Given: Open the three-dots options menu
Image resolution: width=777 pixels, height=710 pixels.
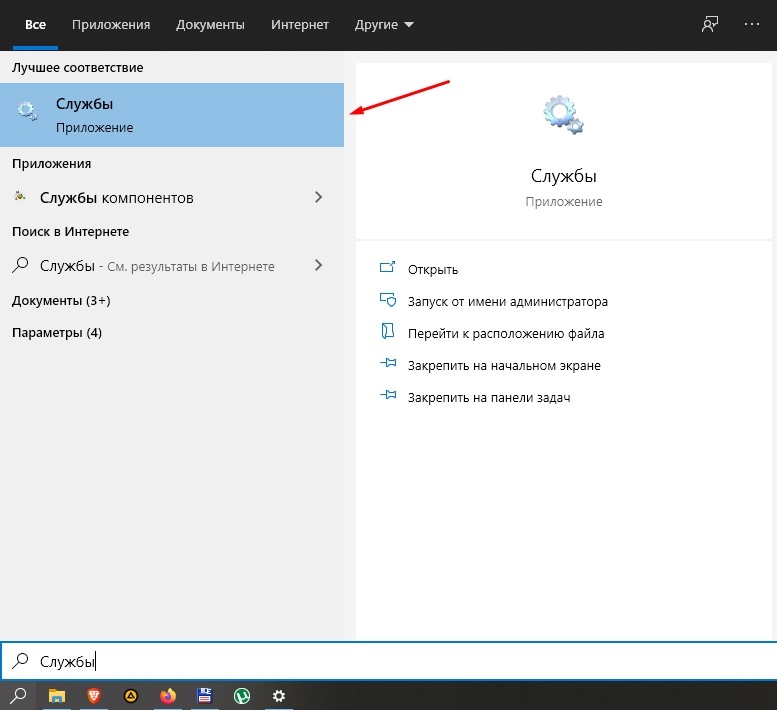Looking at the screenshot, I should click(x=752, y=24).
